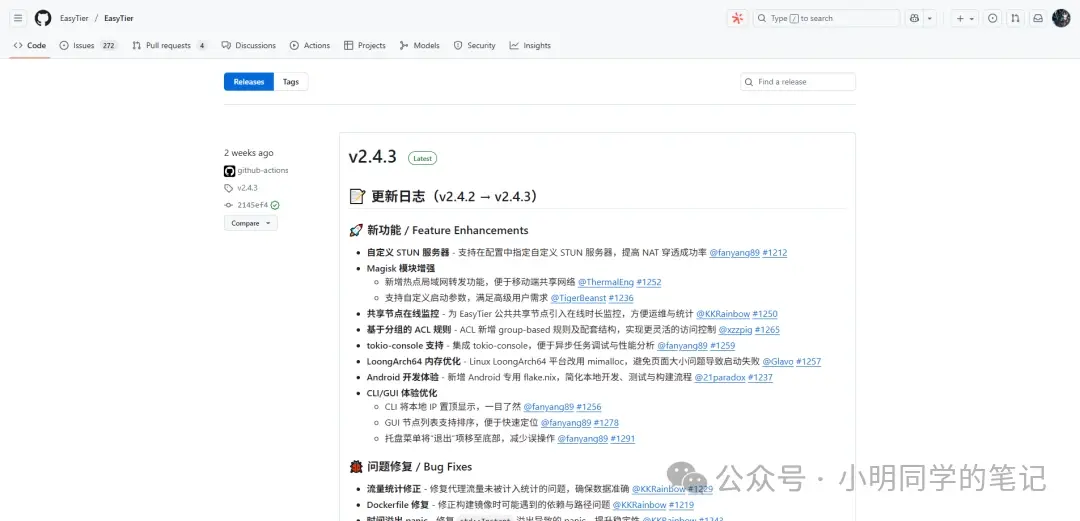Open the v2.4.3 release title
The width and height of the screenshot is (1080, 521).
[x=373, y=157]
